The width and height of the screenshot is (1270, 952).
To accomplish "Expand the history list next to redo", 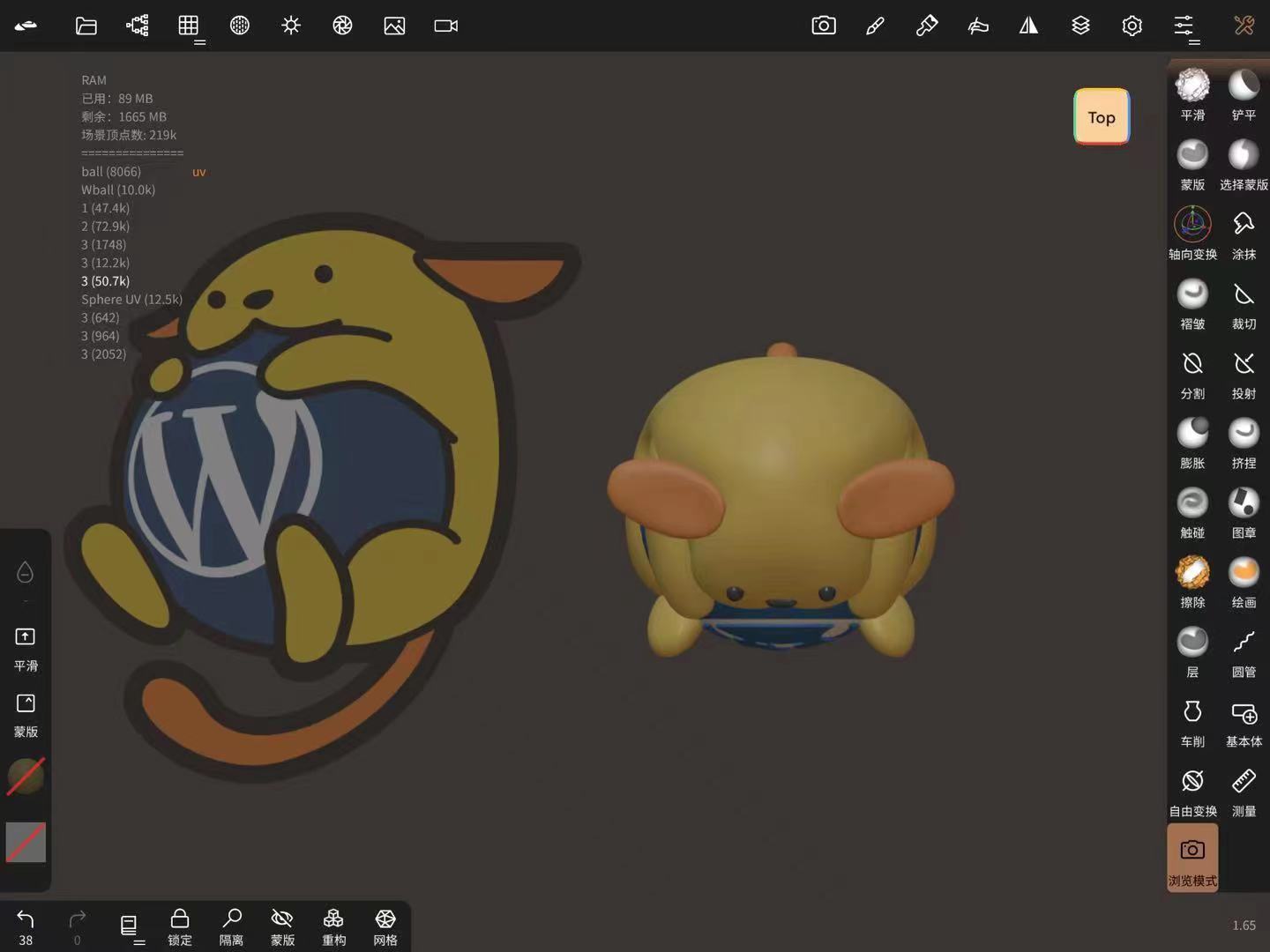I will [130, 926].
